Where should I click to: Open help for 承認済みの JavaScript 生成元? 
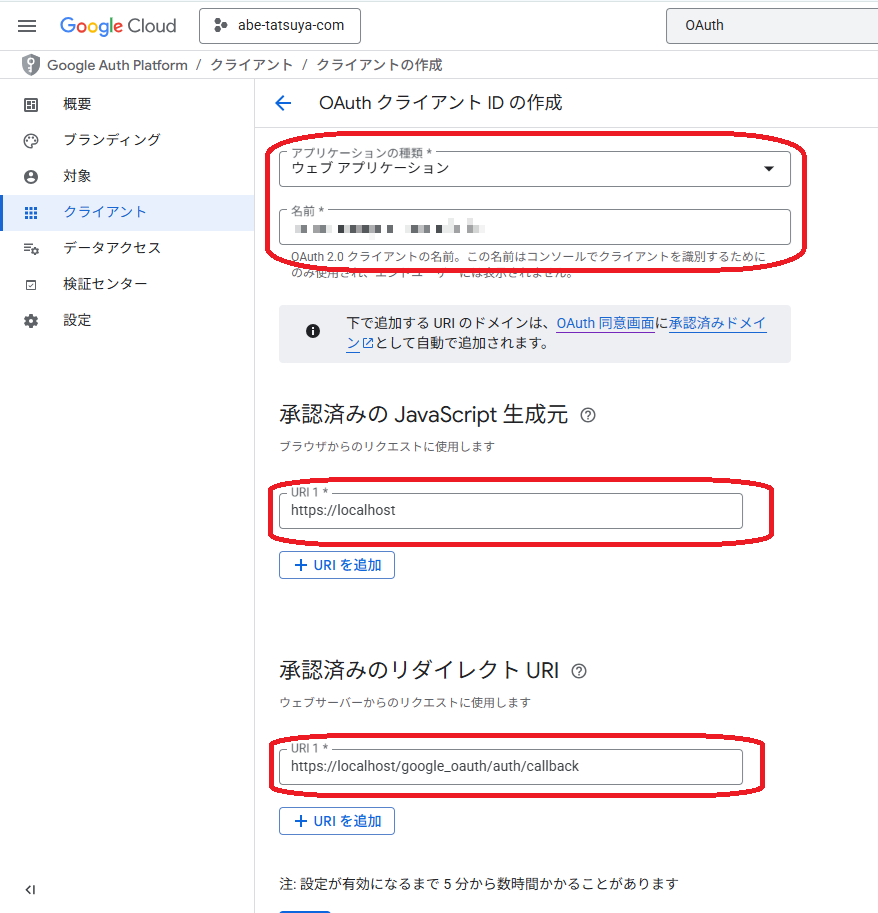coord(588,415)
